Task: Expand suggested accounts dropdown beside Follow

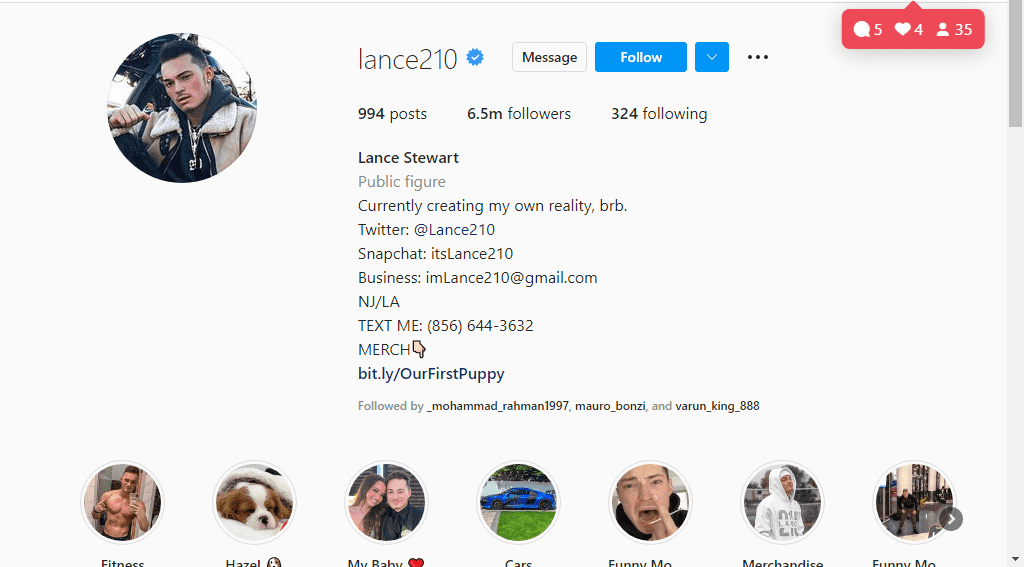Action: [x=712, y=57]
